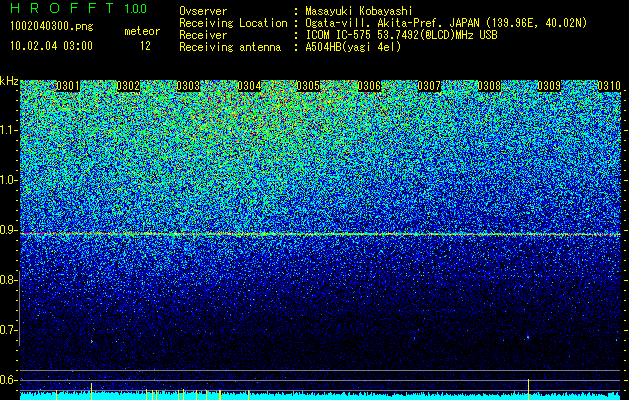Click the 0308 time marker
Viewport: 629px width, 400px height.
[x=489, y=86]
